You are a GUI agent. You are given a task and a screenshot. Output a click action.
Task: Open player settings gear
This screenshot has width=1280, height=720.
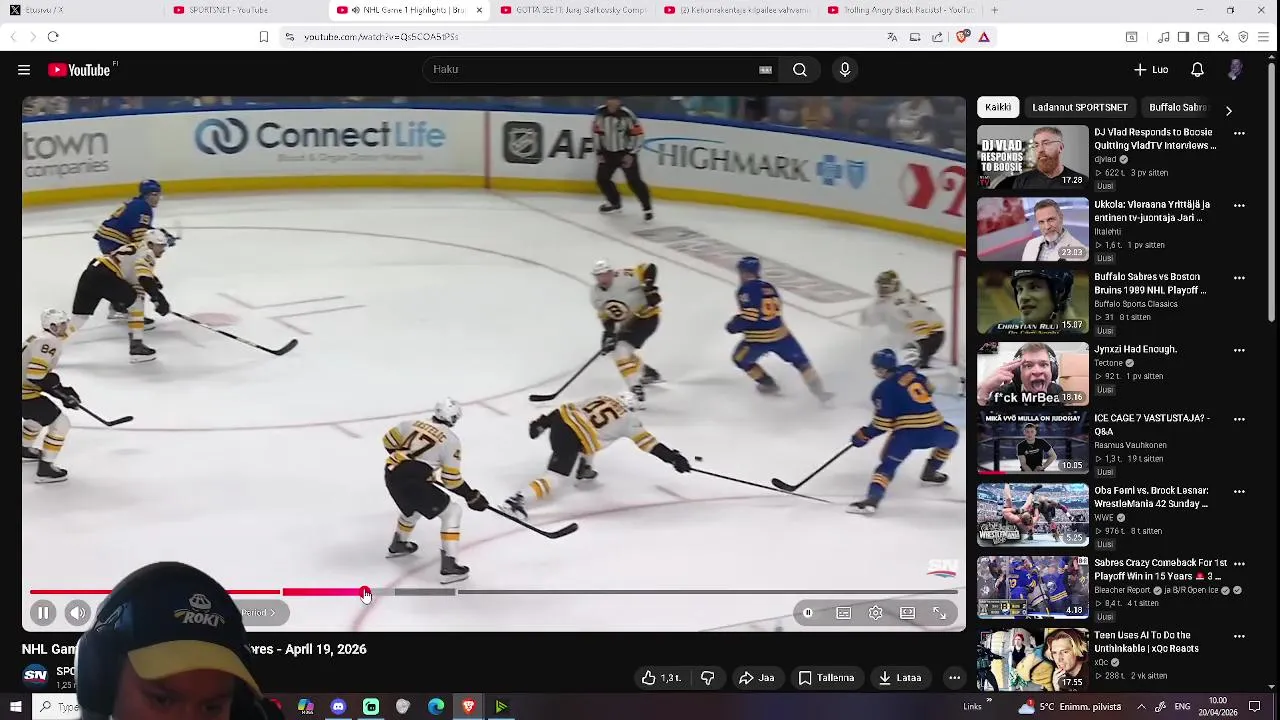click(876, 613)
